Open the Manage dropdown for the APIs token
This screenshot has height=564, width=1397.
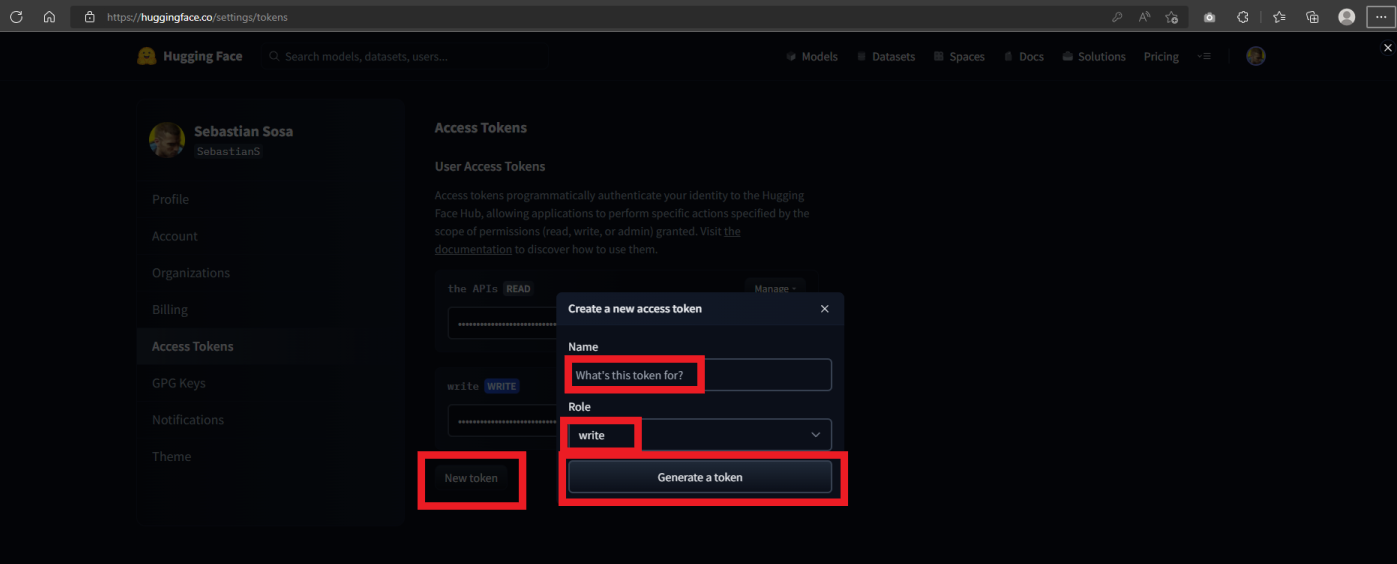click(x=775, y=289)
